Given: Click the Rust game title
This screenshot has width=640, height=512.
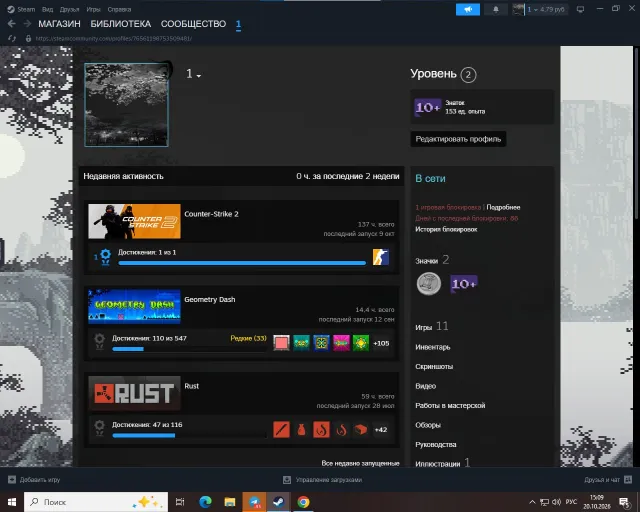Looking at the screenshot, I should click(x=191, y=386).
